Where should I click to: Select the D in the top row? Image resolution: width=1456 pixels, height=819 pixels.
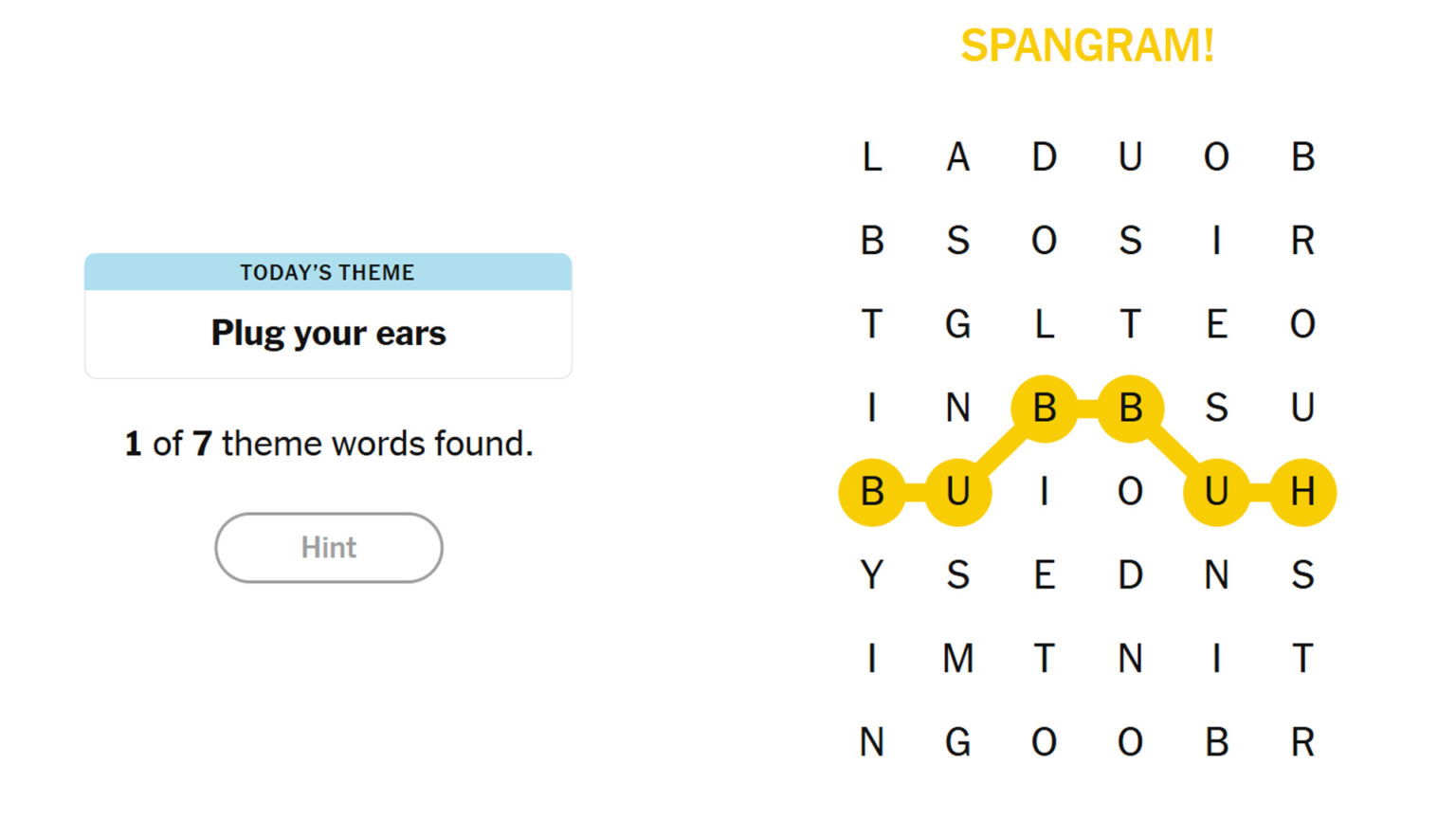pyautogui.click(x=1044, y=157)
